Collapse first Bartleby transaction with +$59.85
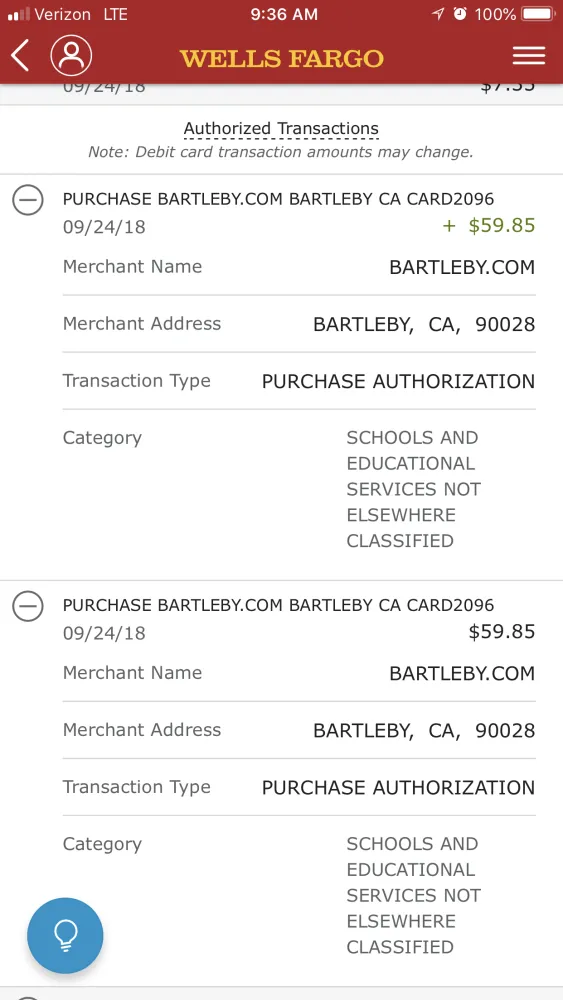Viewport: 563px width, 1000px height. pyautogui.click(x=28, y=200)
